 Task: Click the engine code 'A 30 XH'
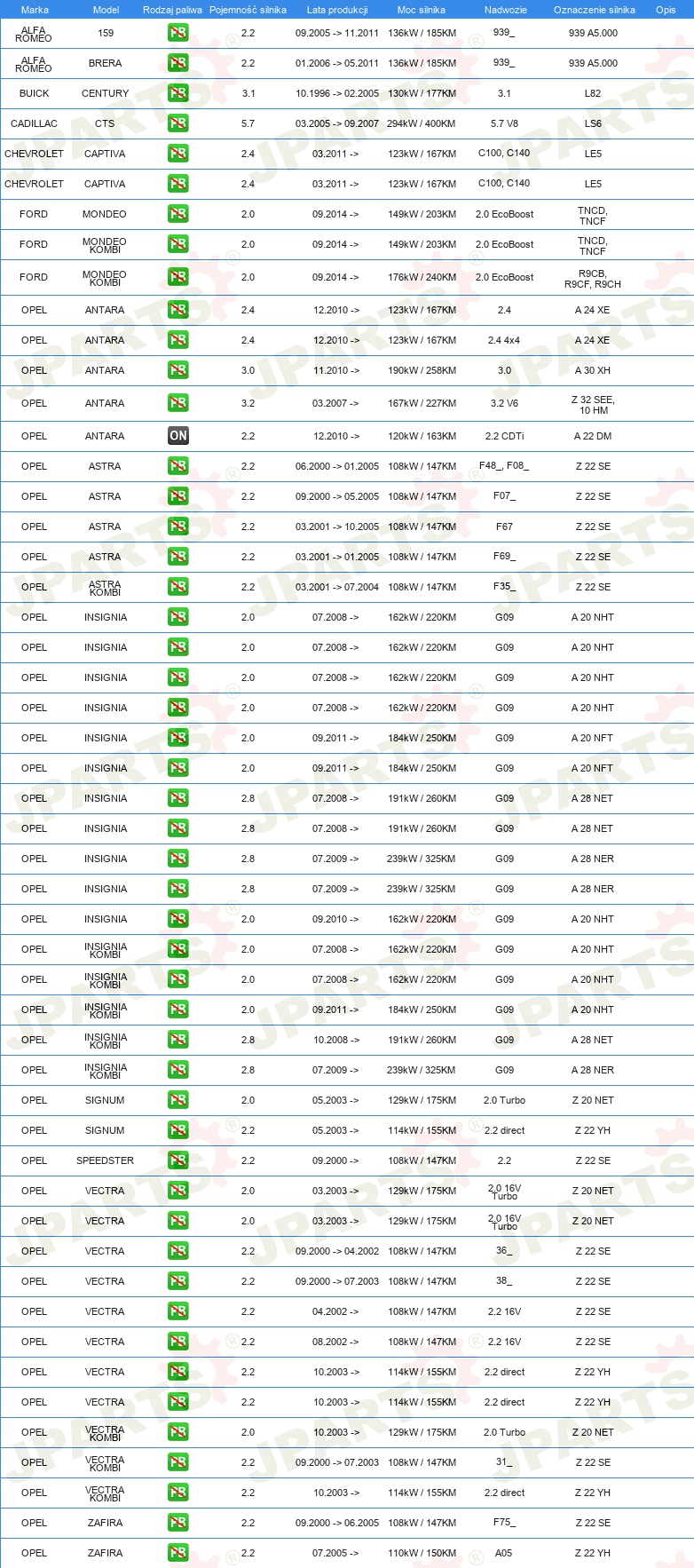point(593,370)
